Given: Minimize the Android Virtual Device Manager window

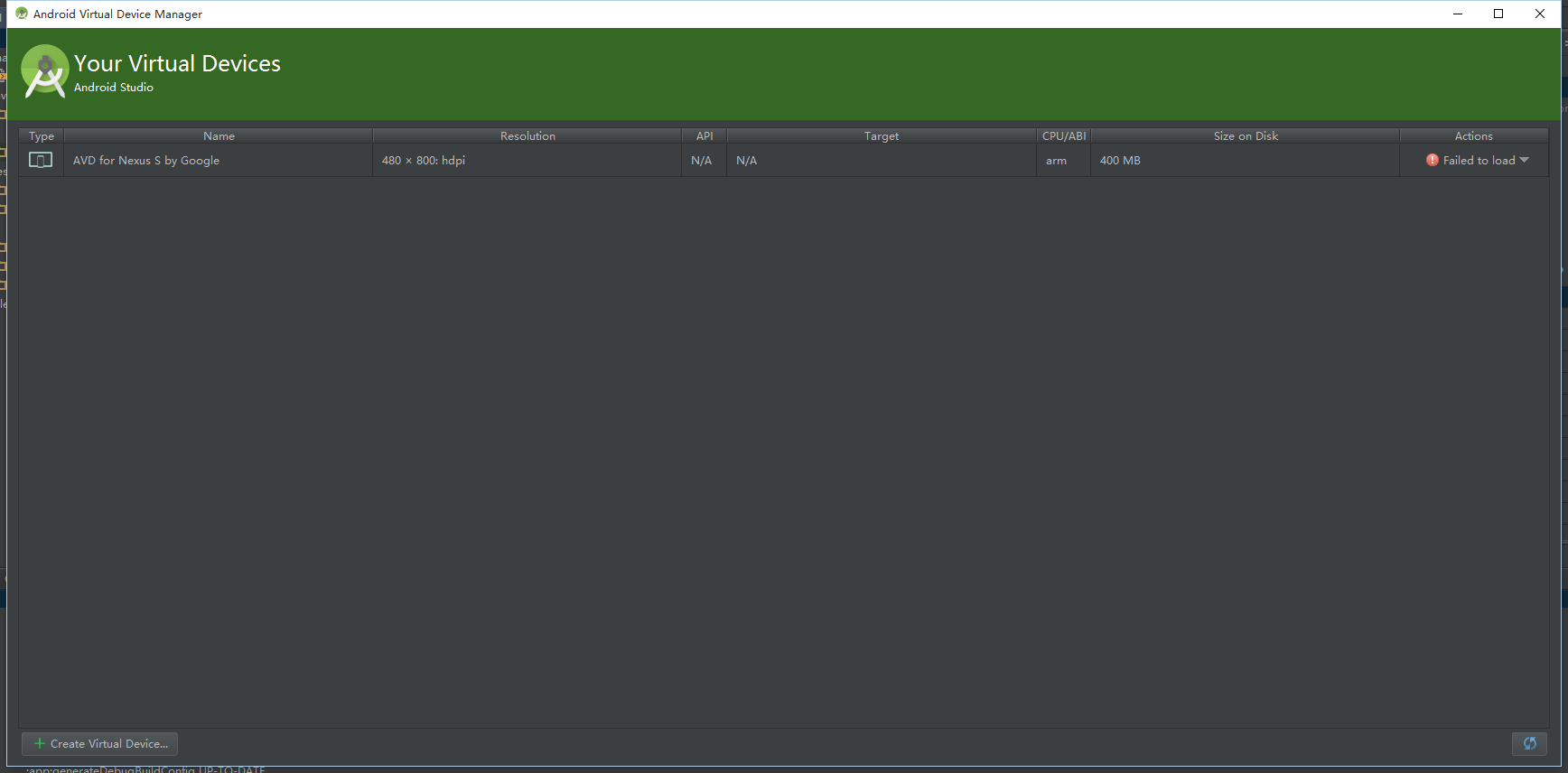Looking at the screenshot, I should (1458, 14).
